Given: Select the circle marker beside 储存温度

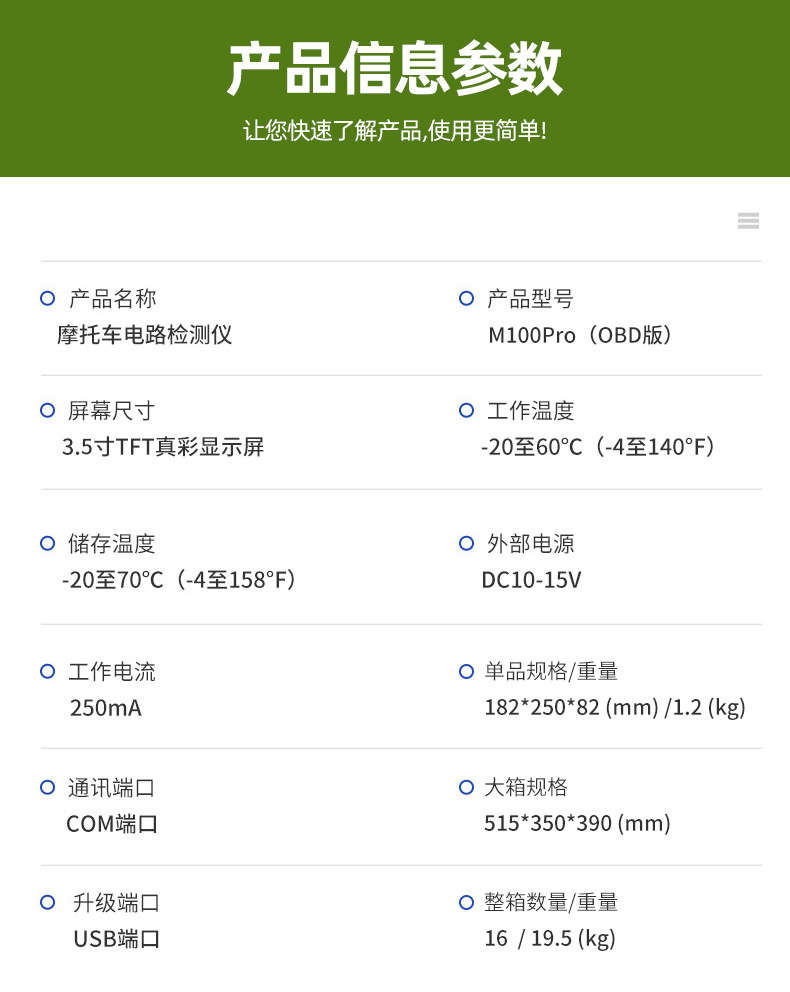Looking at the screenshot, I should tap(47, 543).
